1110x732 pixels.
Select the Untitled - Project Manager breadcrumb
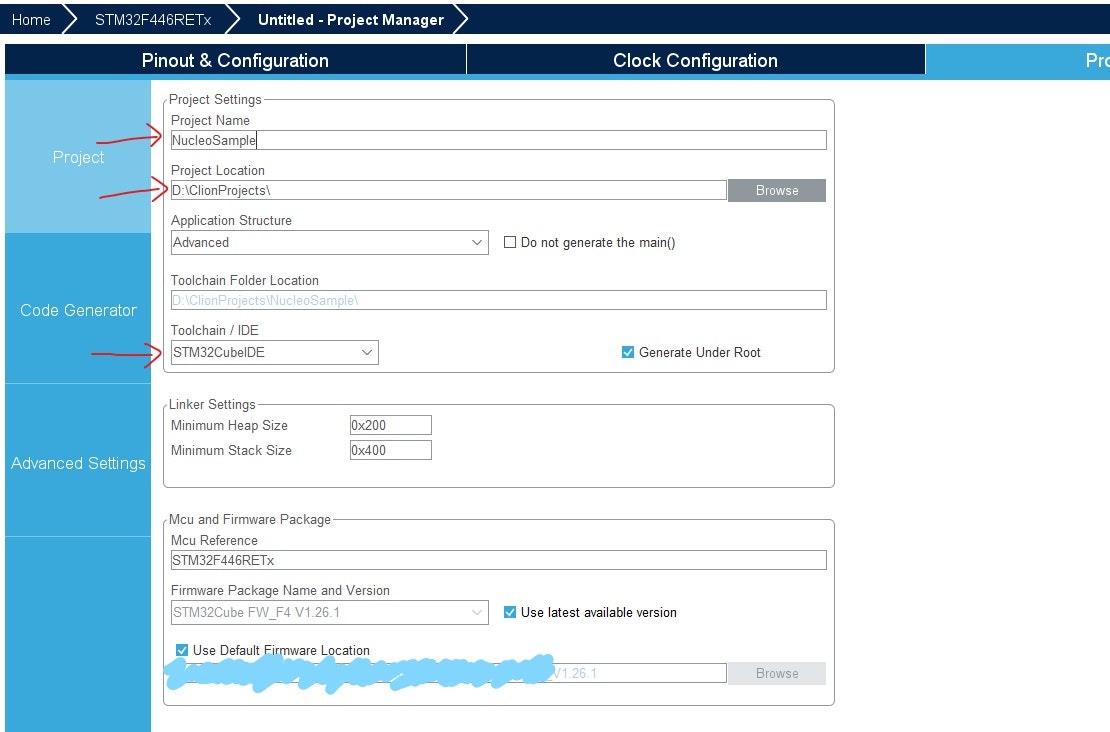tap(350, 20)
